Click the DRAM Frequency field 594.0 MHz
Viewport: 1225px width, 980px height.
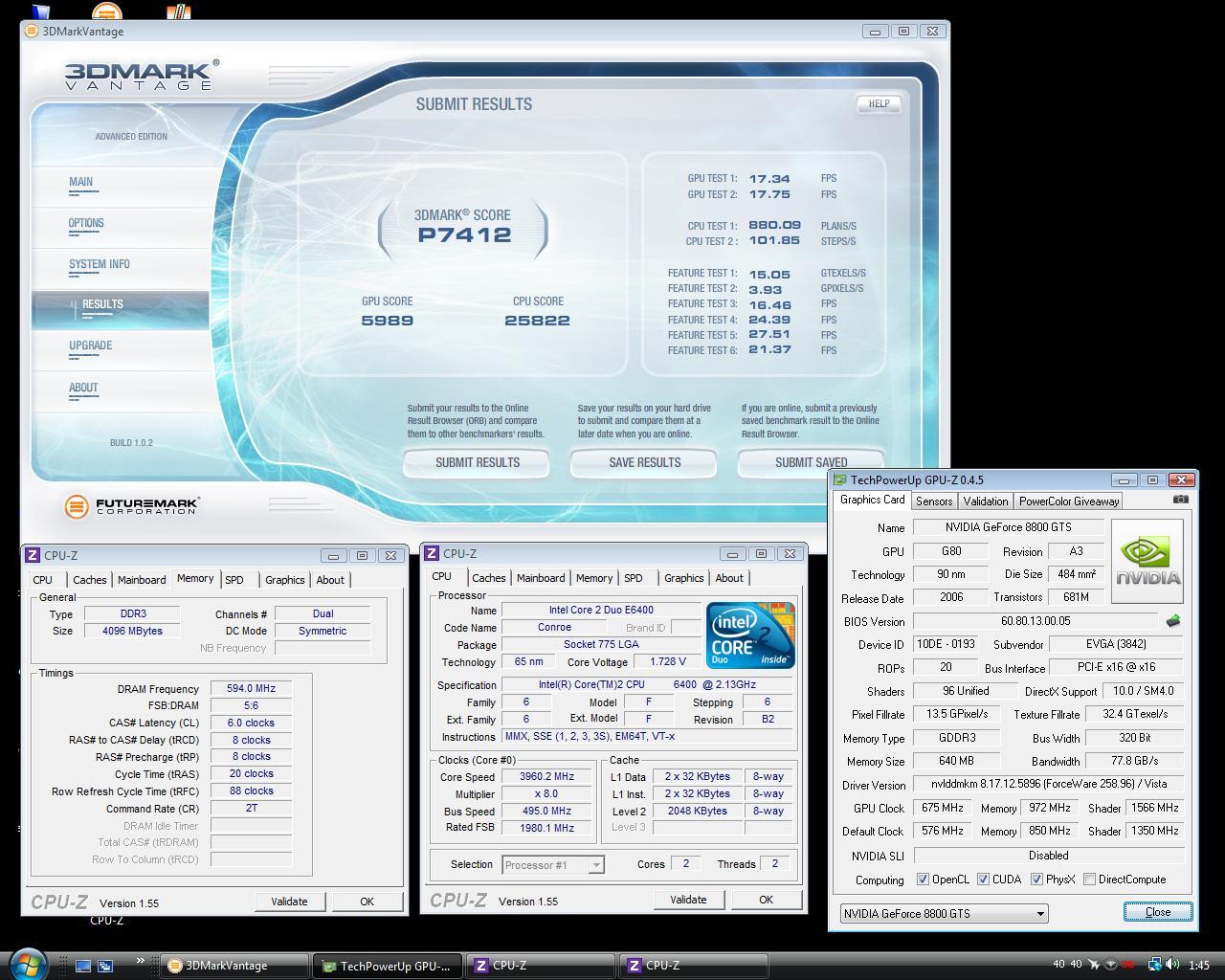pos(251,688)
